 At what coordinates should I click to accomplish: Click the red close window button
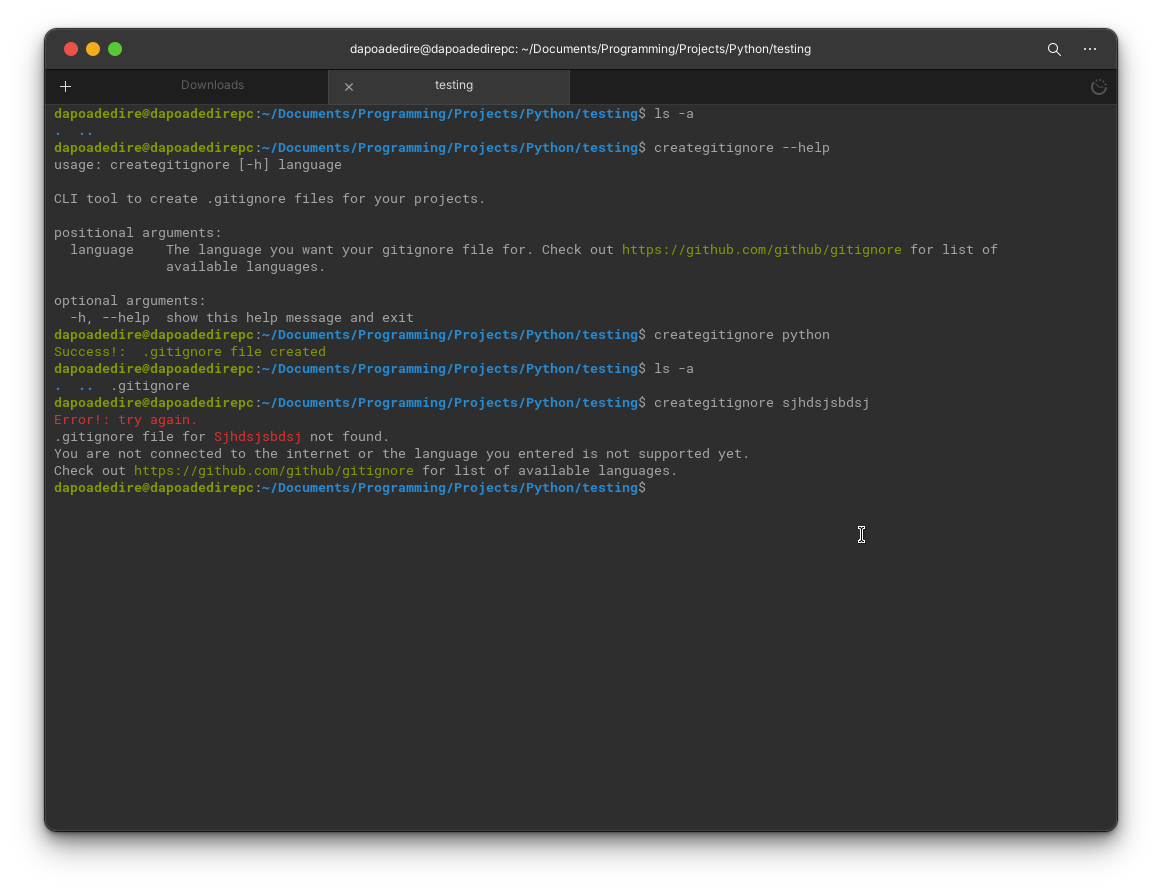pos(71,49)
